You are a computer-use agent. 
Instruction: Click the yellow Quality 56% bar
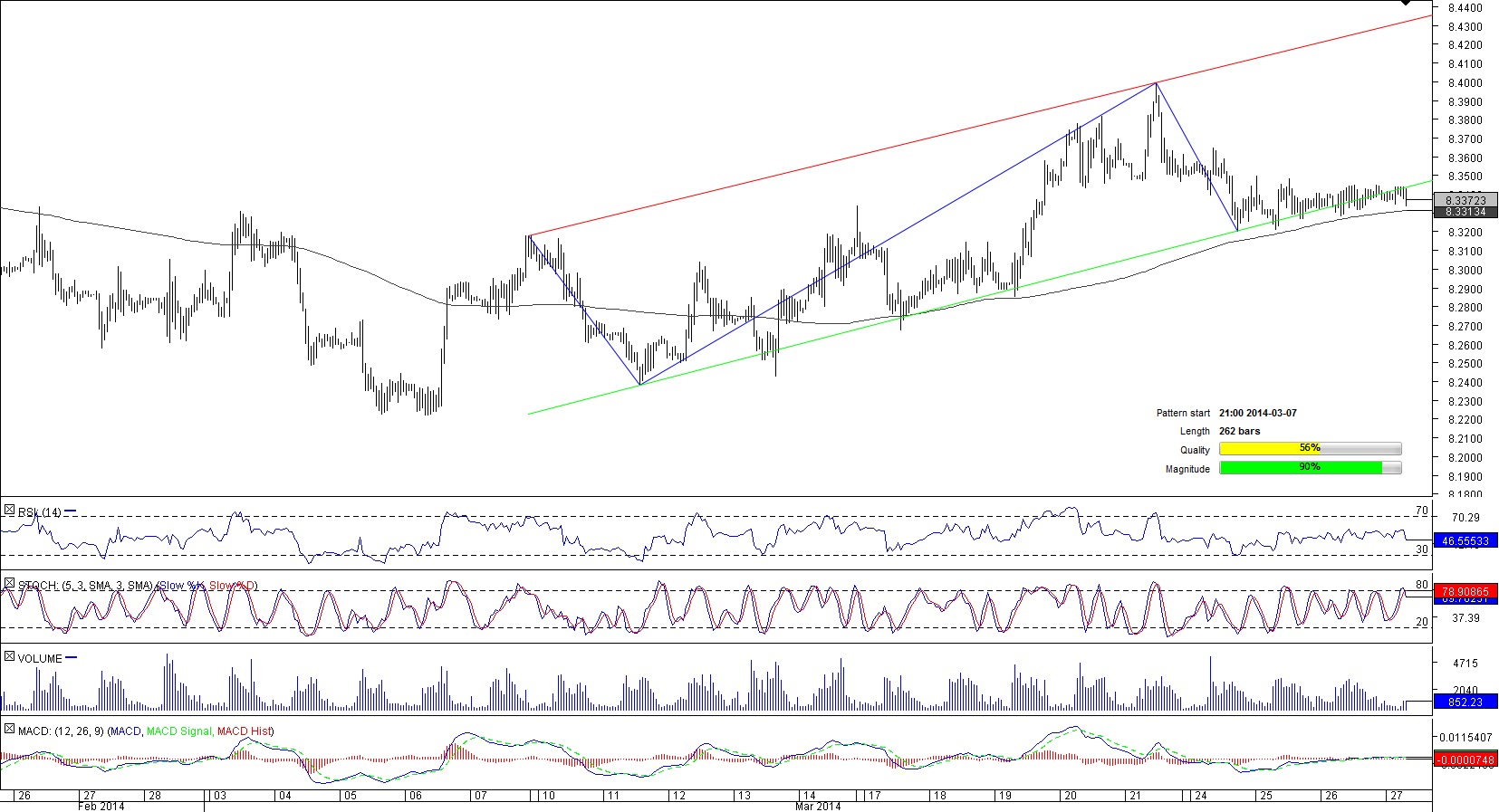click(x=1309, y=449)
